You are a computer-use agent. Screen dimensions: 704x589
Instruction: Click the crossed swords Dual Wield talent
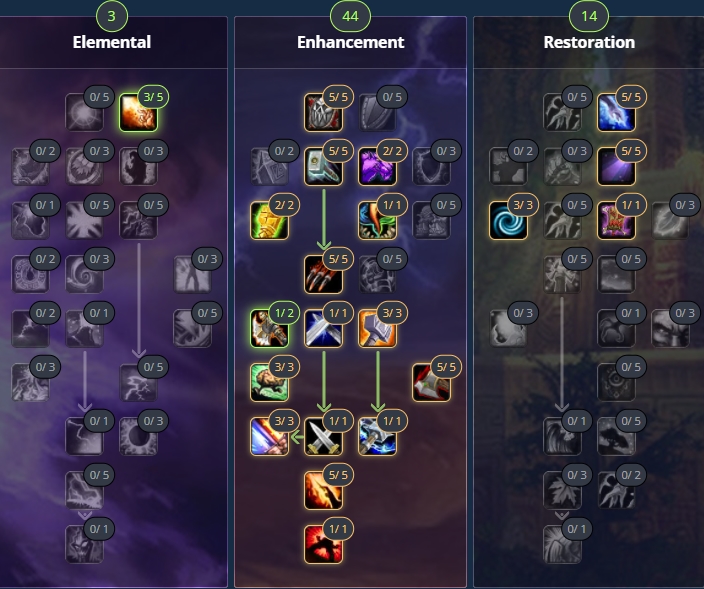pos(323,436)
